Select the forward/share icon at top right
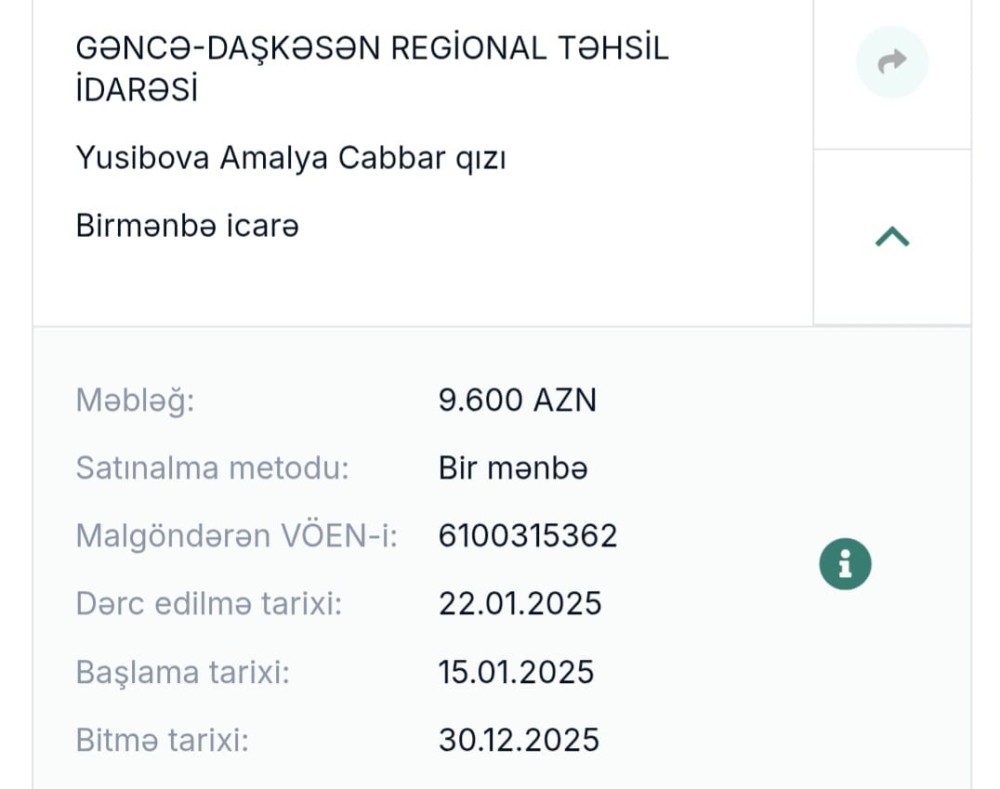This screenshot has width=1000, height=789. coord(891,61)
